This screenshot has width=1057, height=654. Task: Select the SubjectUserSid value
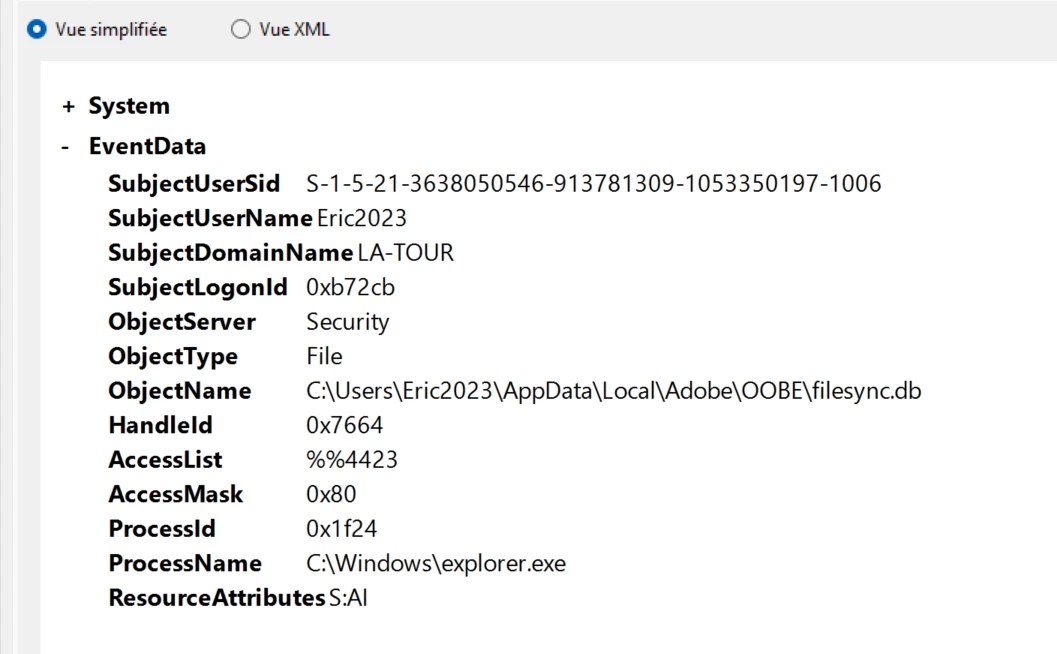point(593,183)
